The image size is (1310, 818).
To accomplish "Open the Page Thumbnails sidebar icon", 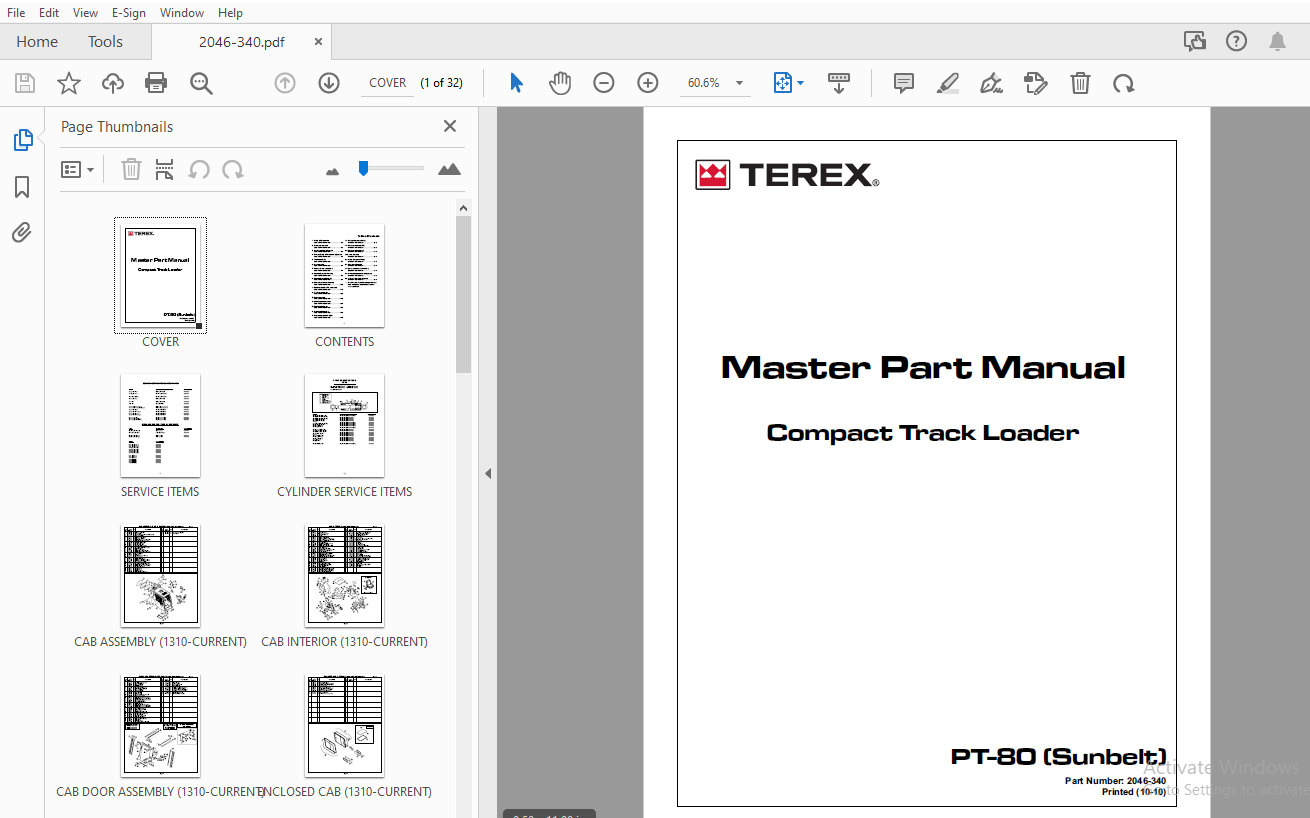I will (22, 140).
